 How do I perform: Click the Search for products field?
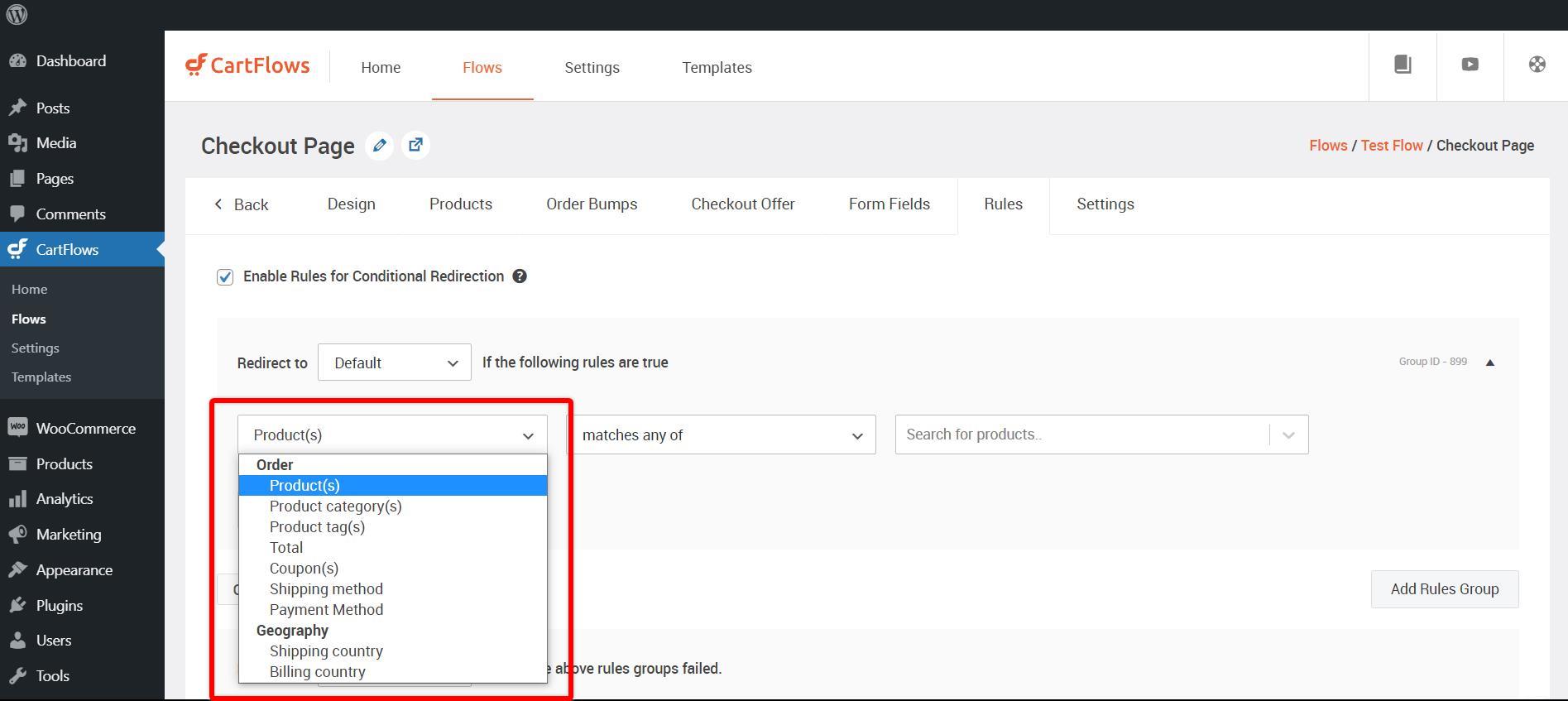(x=1080, y=435)
